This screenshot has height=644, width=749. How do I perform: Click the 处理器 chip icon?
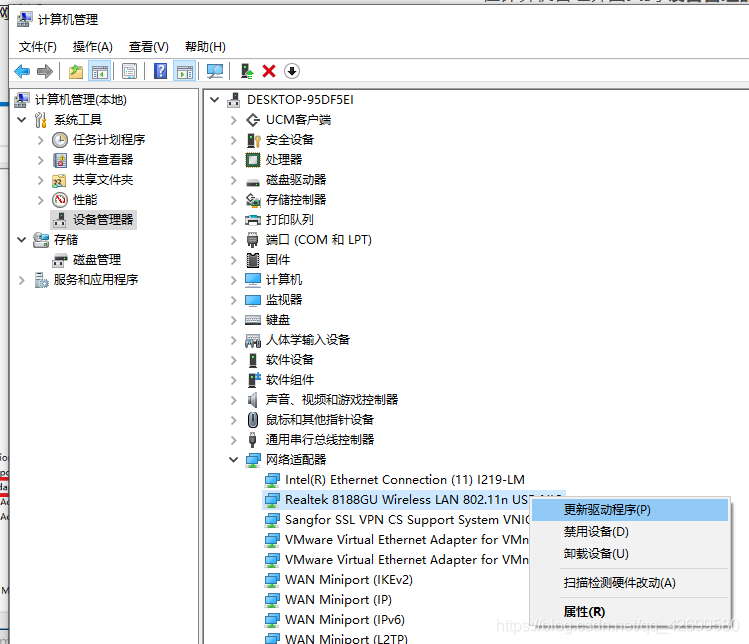(x=253, y=160)
